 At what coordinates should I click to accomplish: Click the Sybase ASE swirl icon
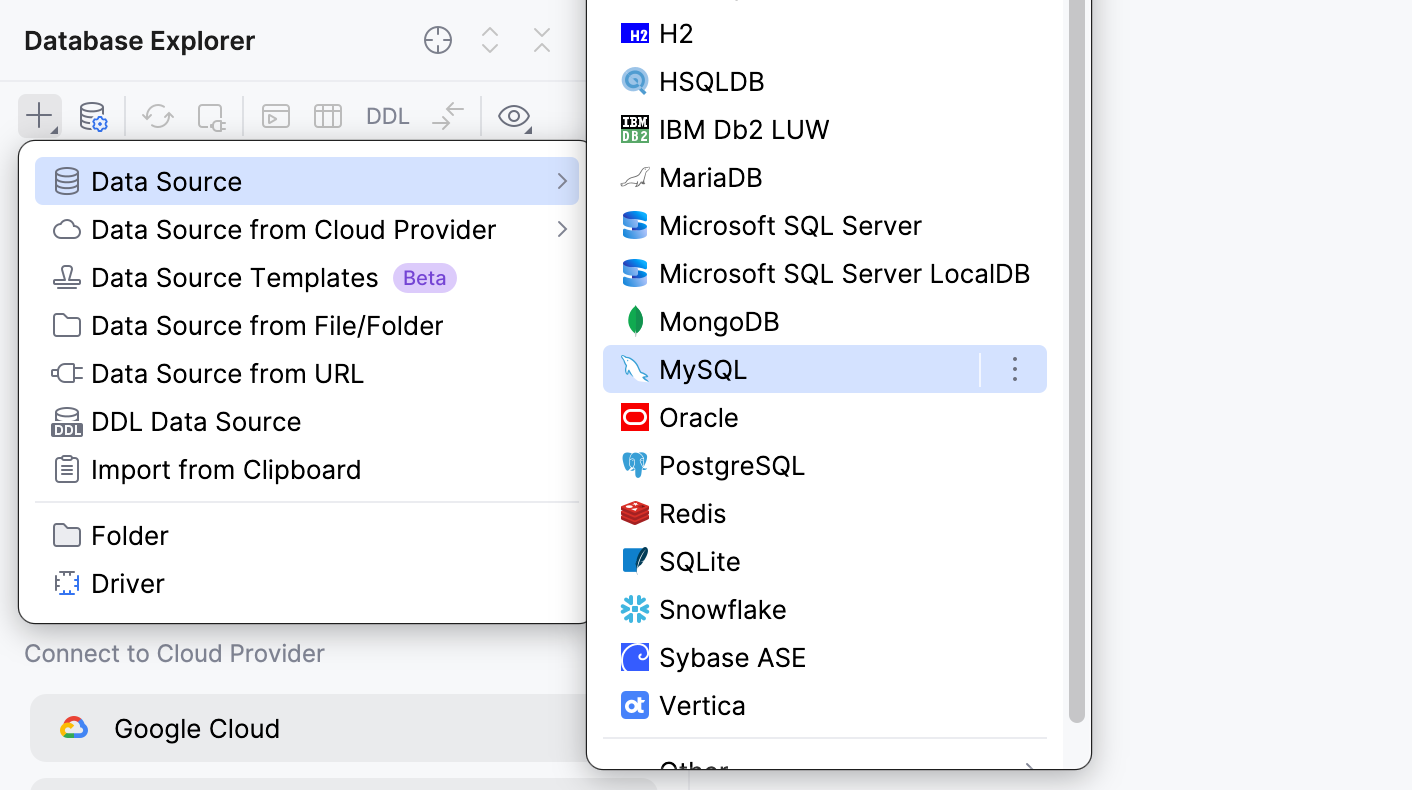635,657
